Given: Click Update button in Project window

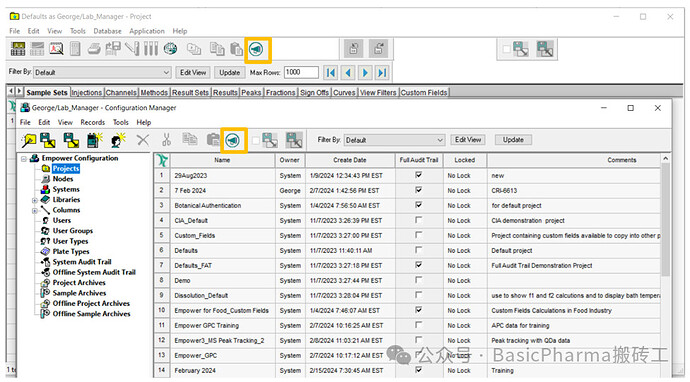Looking at the screenshot, I should pos(229,73).
